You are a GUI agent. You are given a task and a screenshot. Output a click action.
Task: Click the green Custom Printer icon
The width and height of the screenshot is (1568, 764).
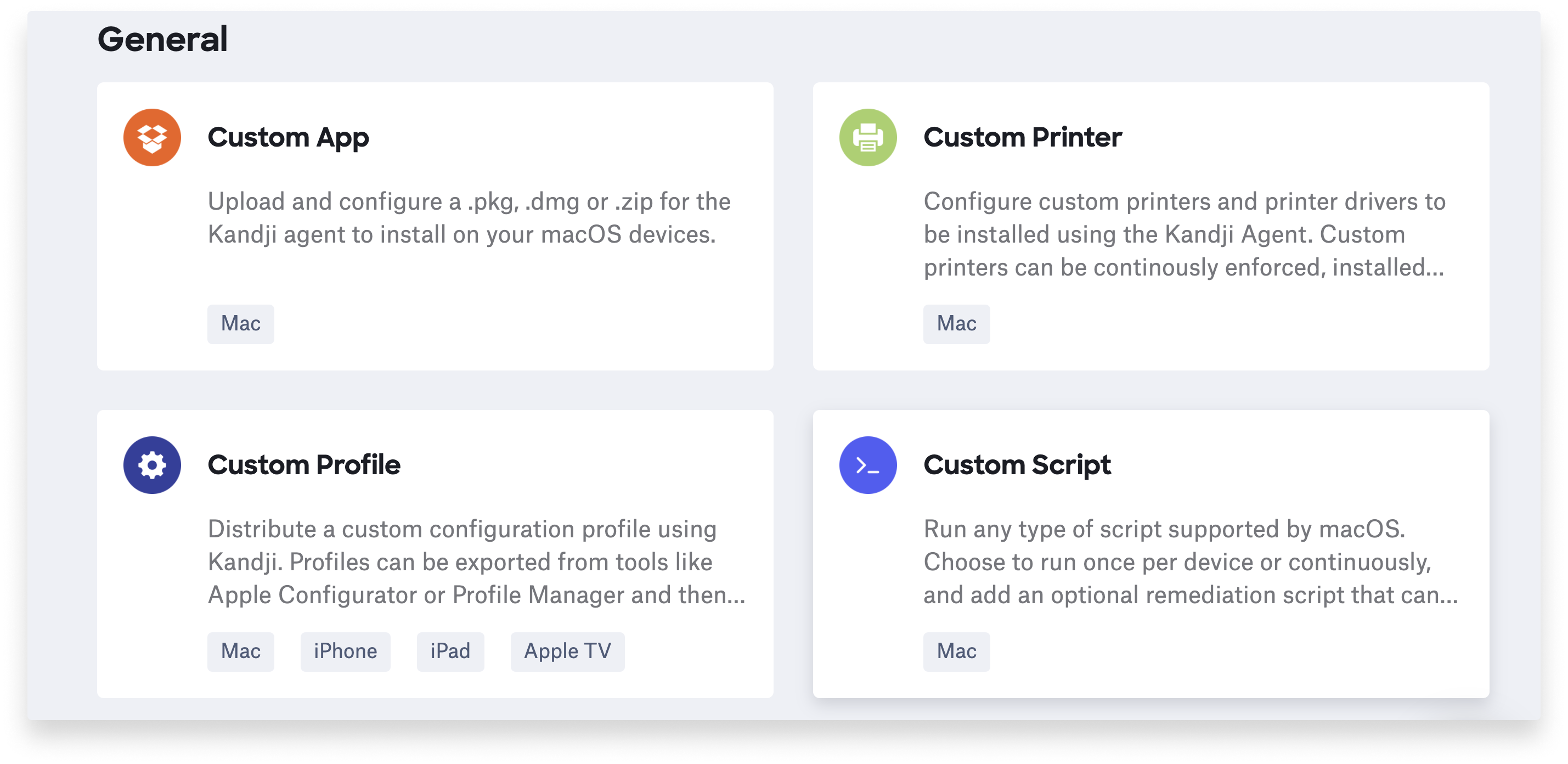tap(867, 138)
